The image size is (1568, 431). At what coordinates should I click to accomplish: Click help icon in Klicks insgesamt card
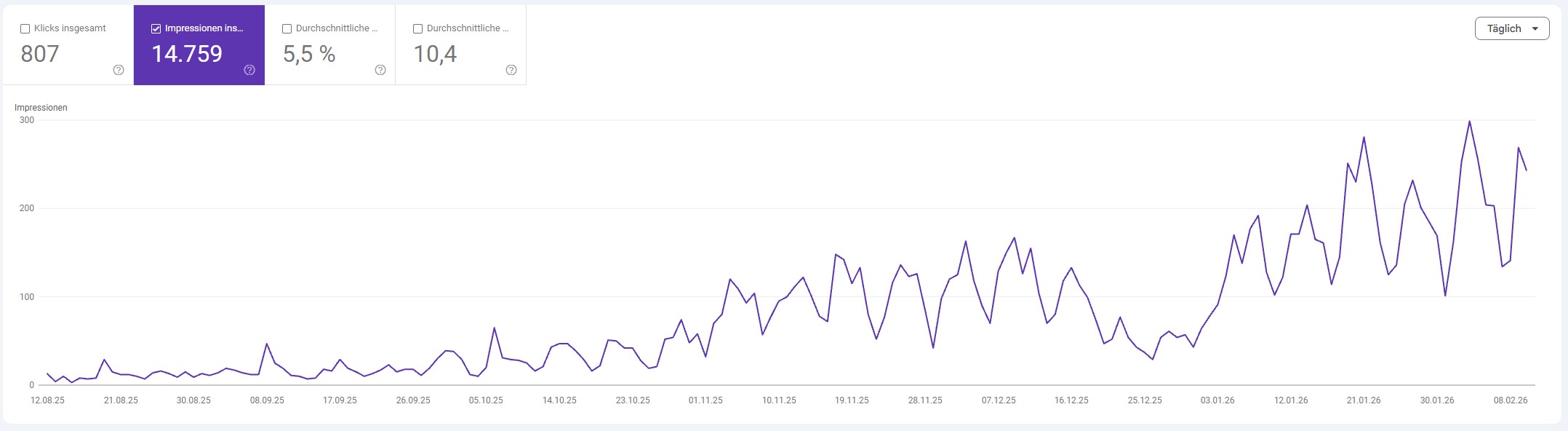tap(119, 70)
